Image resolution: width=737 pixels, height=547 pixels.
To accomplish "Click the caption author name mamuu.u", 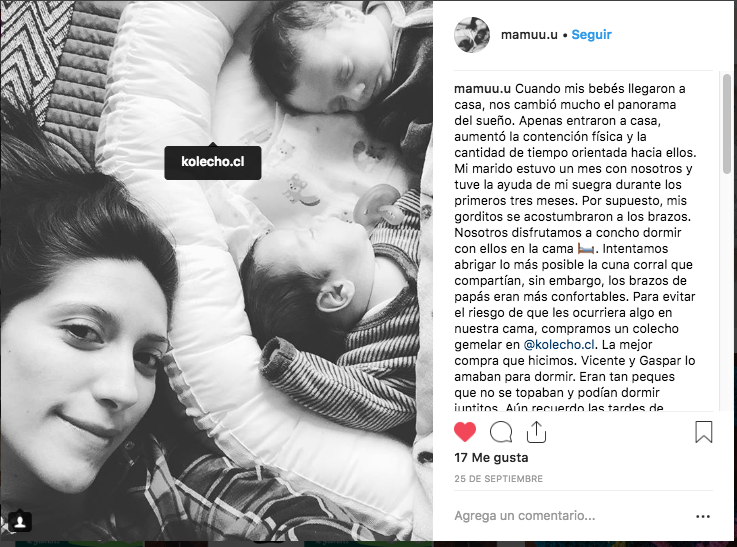I will click(x=482, y=89).
